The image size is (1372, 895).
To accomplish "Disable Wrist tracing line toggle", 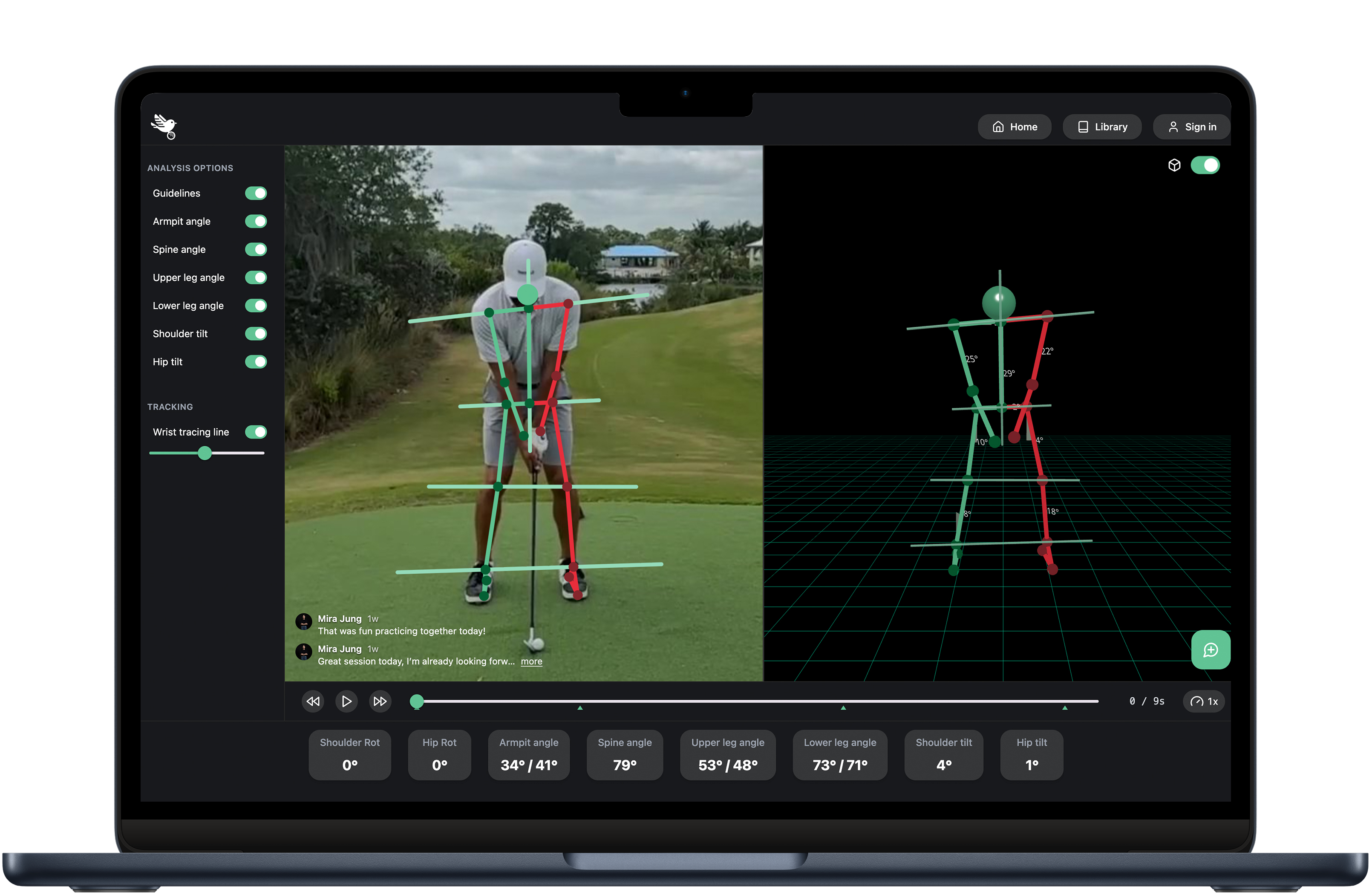I will (x=256, y=432).
